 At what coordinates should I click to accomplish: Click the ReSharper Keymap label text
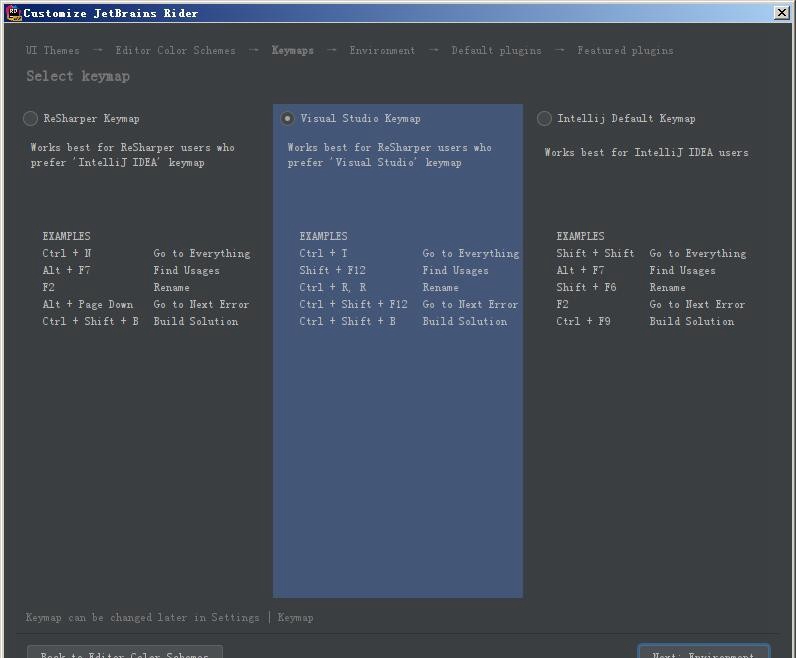pyautogui.click(x=91, y=118)
